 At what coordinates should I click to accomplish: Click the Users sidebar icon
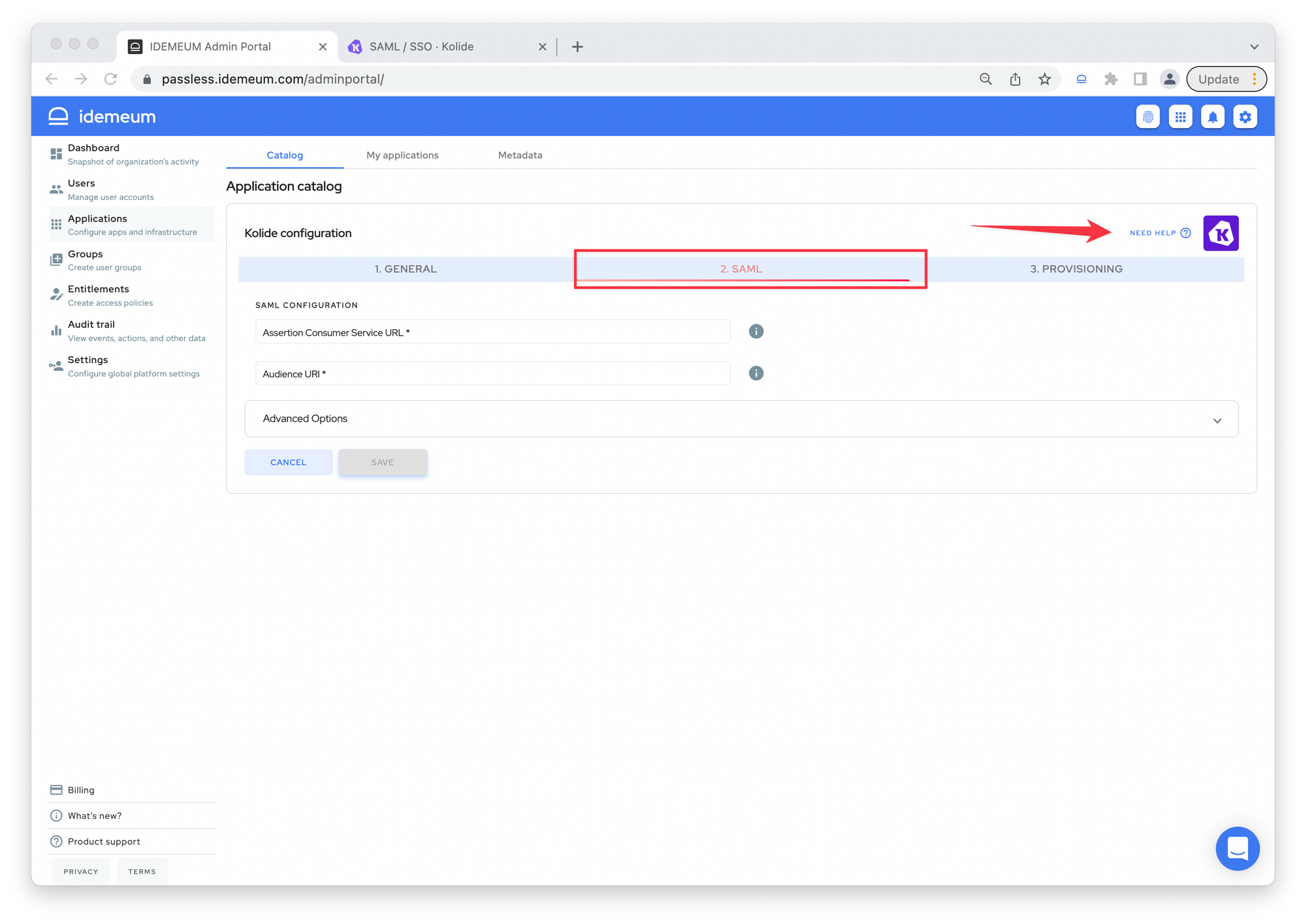pyautogui.click(x=56, y=189)
